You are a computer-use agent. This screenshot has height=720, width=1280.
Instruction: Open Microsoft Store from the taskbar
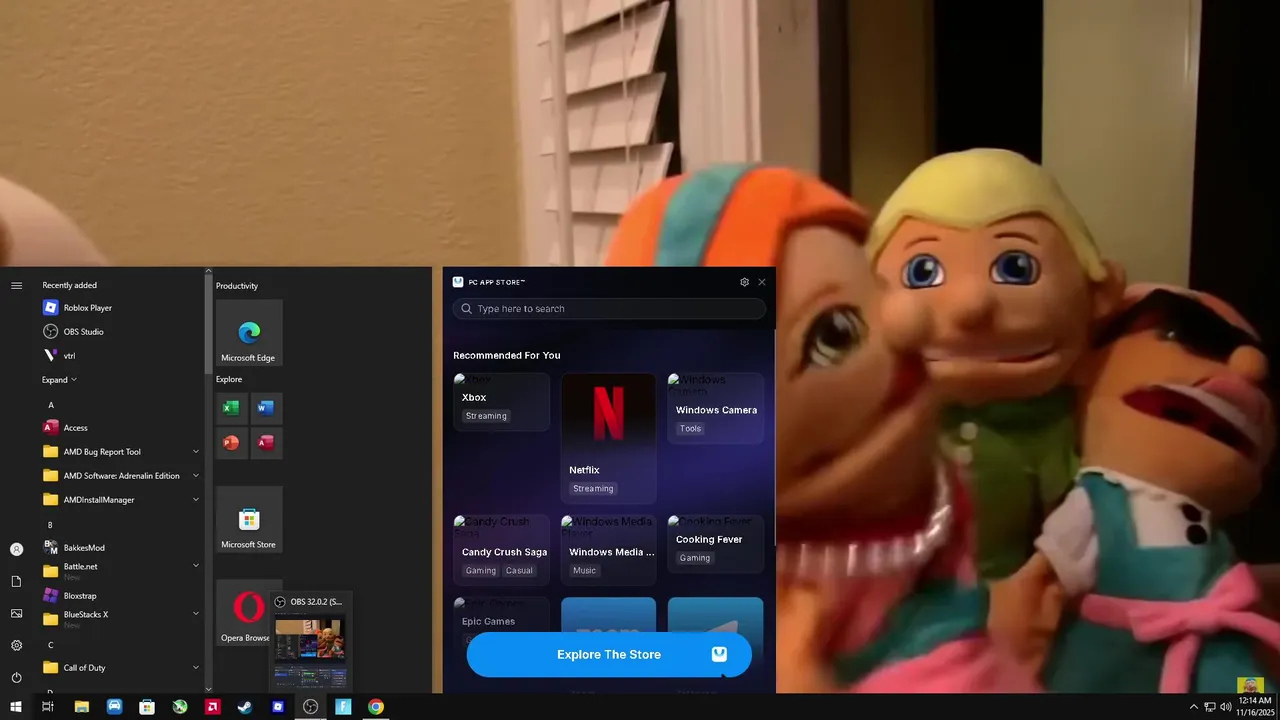click(147, 707)
